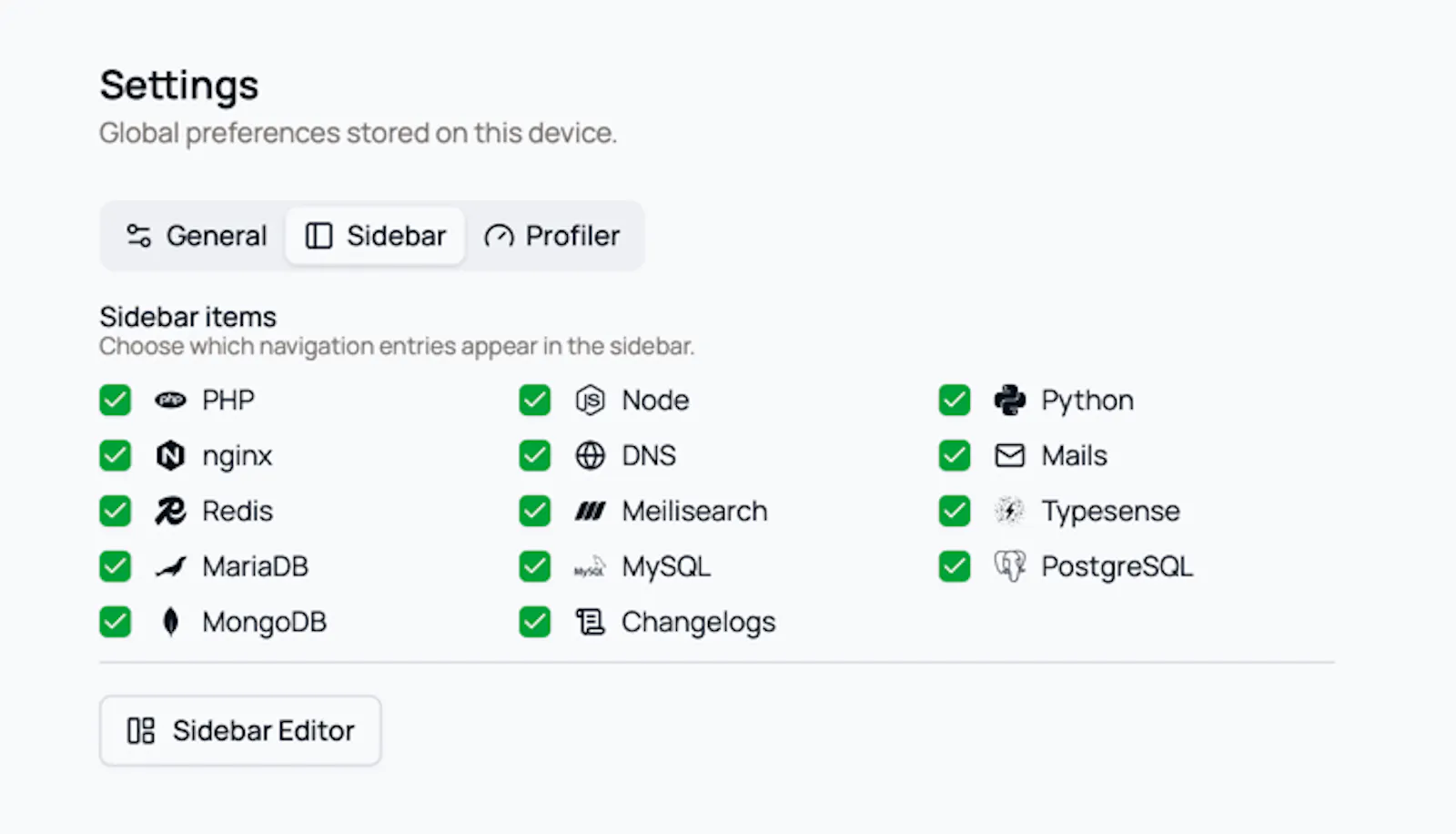Image resolution: width=1456 pixels, height=834 pixels.
Task: Click the Settings page heading
Action: point(179,86)
